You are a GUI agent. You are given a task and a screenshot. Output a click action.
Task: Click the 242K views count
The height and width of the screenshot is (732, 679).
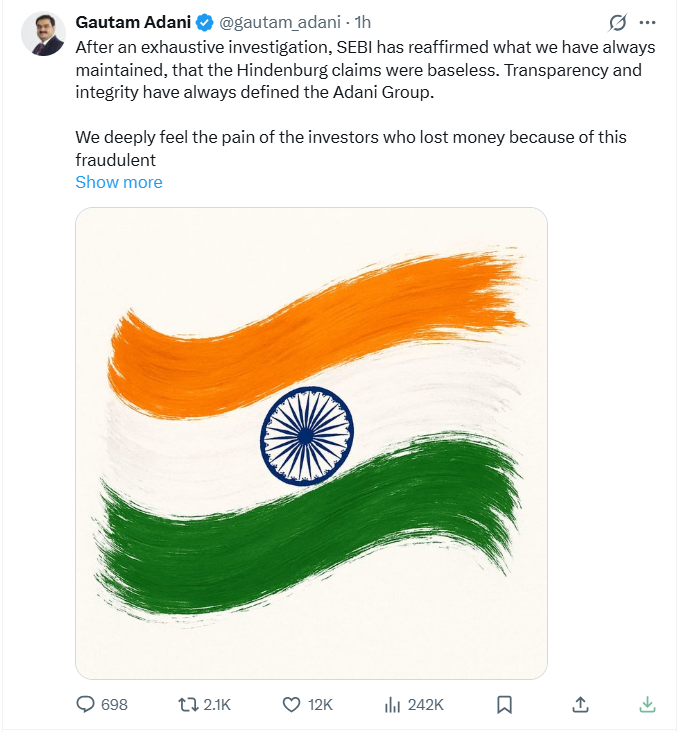pos(426,705)
